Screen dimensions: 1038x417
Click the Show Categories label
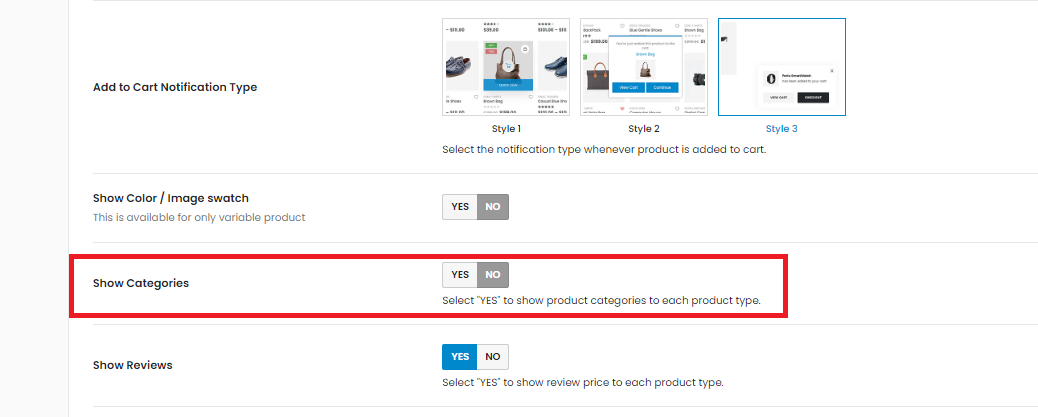pyautogui.click(x=141, y=283)
